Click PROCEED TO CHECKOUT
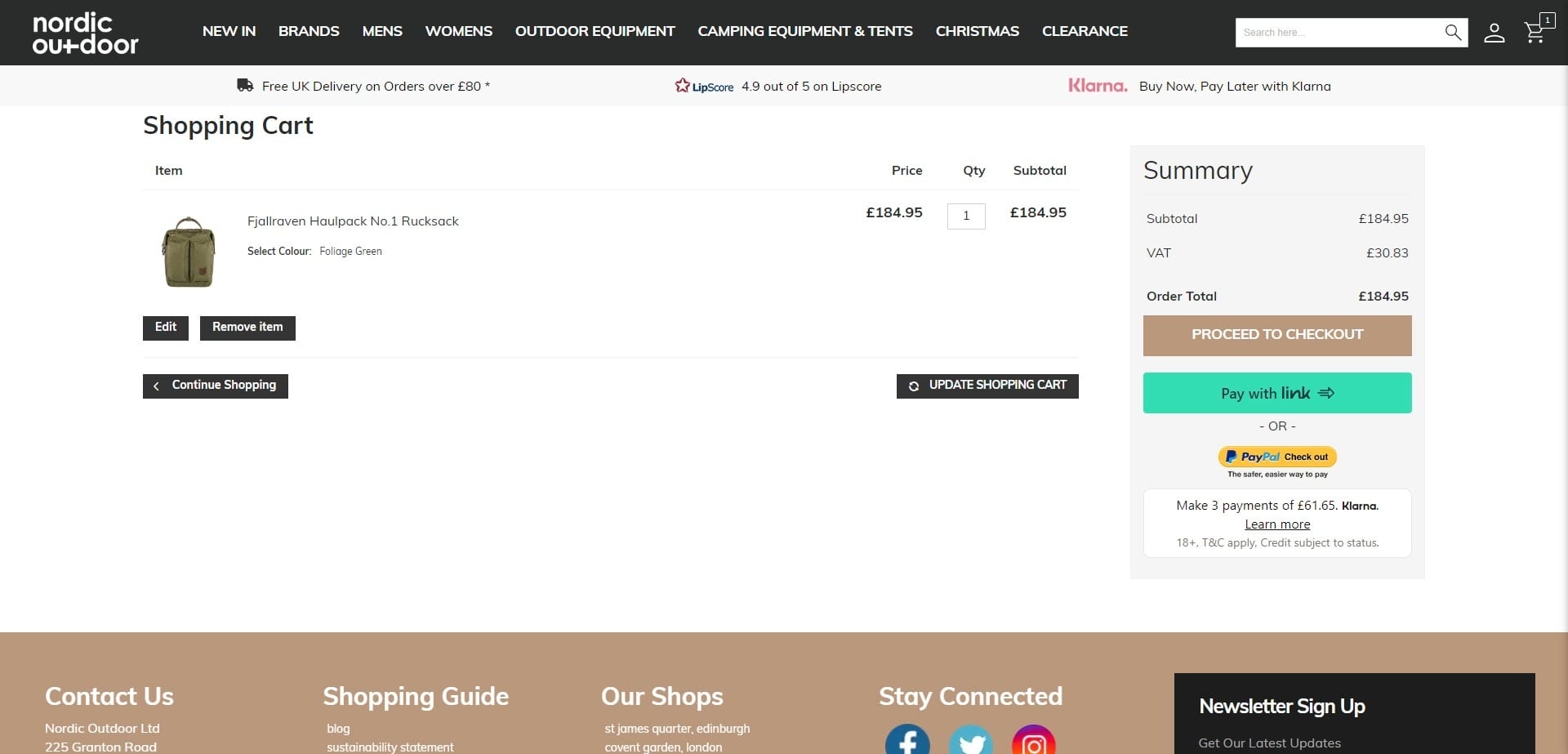 click(1277, 335)
